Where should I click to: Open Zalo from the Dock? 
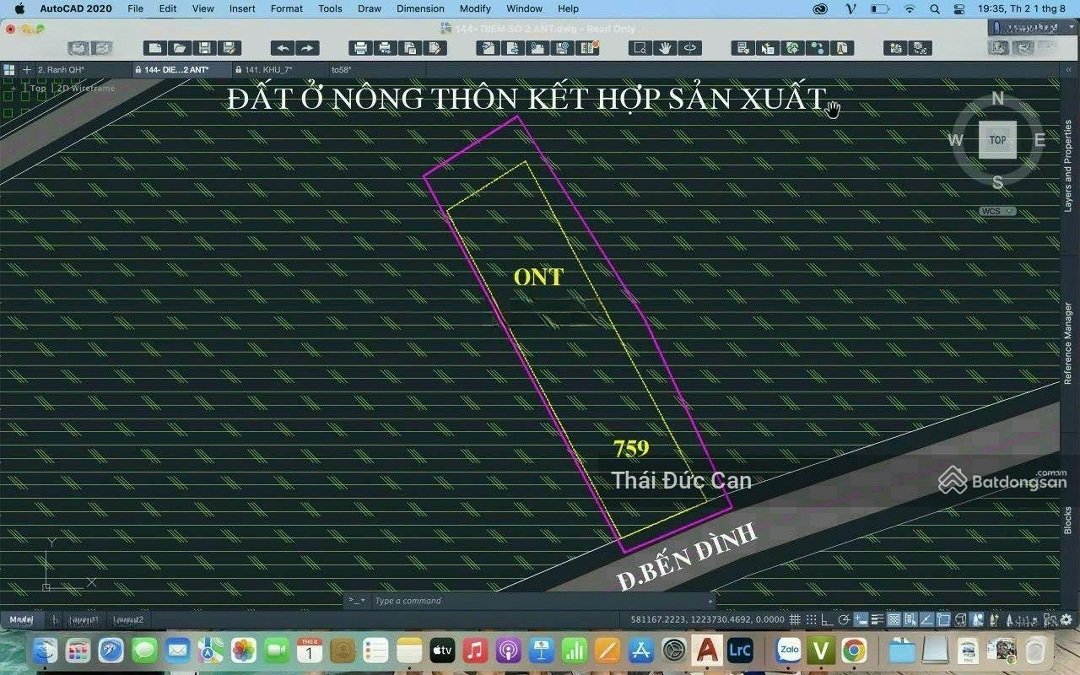[x=789, y=651]
